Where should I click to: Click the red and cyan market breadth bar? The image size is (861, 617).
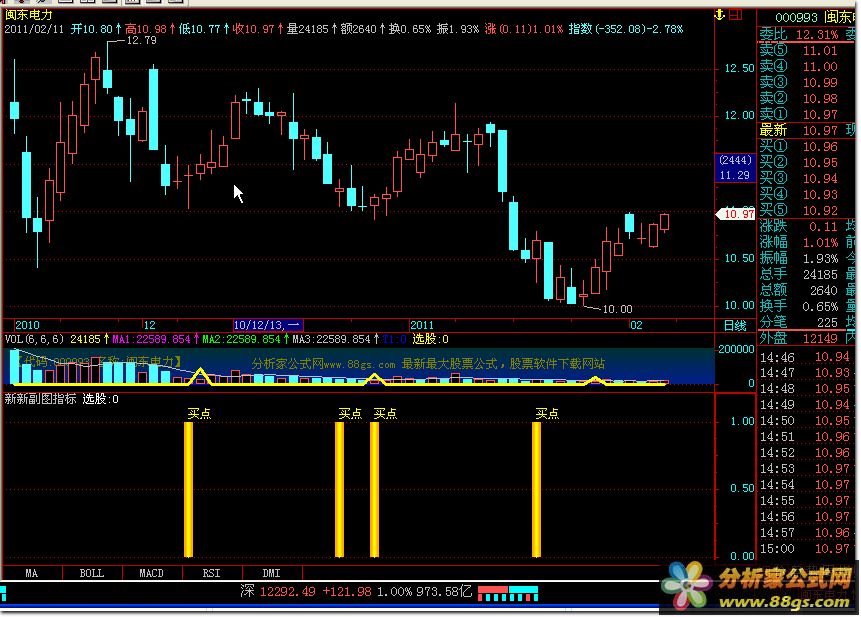pos(508,593)
